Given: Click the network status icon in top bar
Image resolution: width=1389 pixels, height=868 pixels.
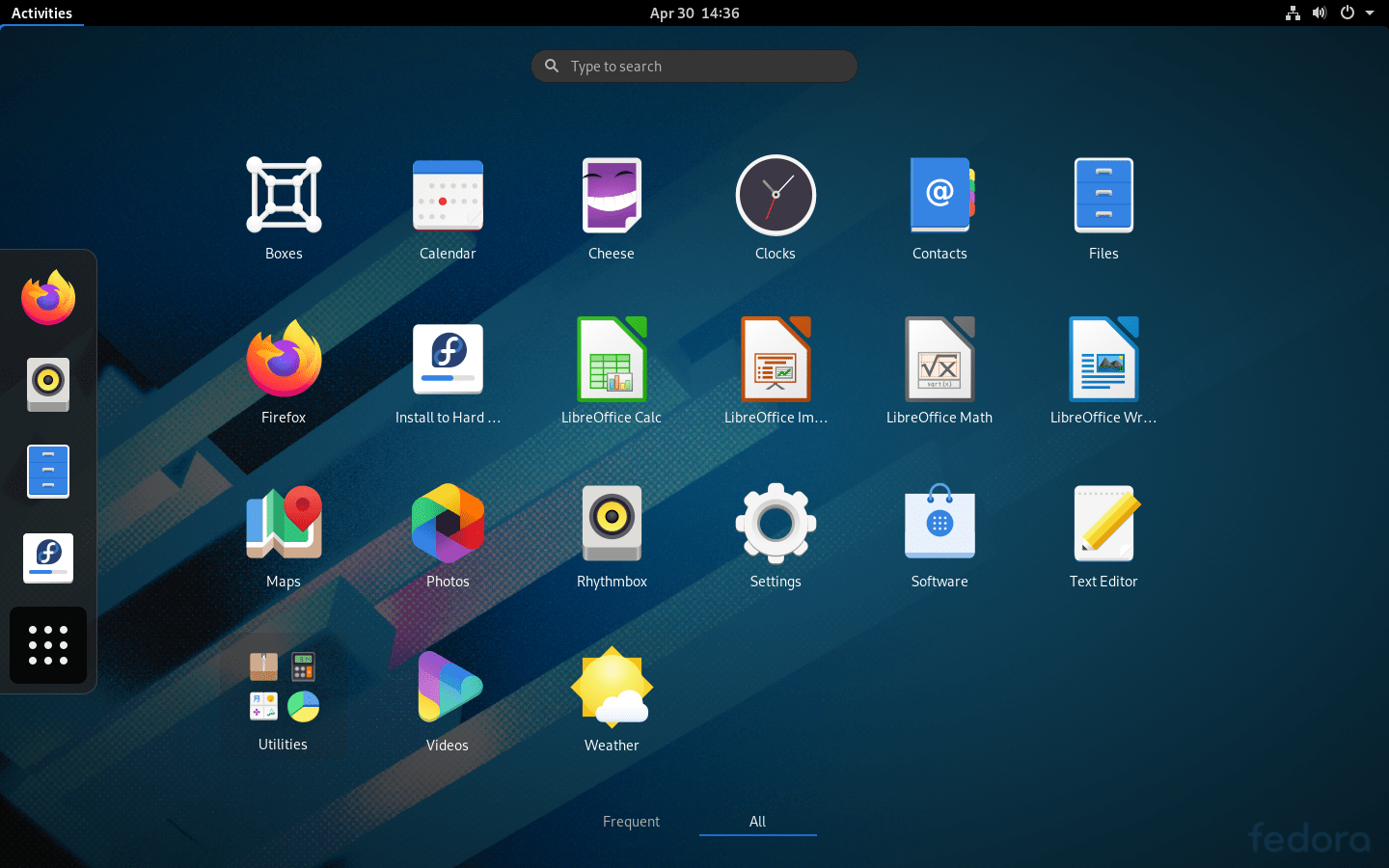Looking at the screenshot, I should (x=1293, y=13).
